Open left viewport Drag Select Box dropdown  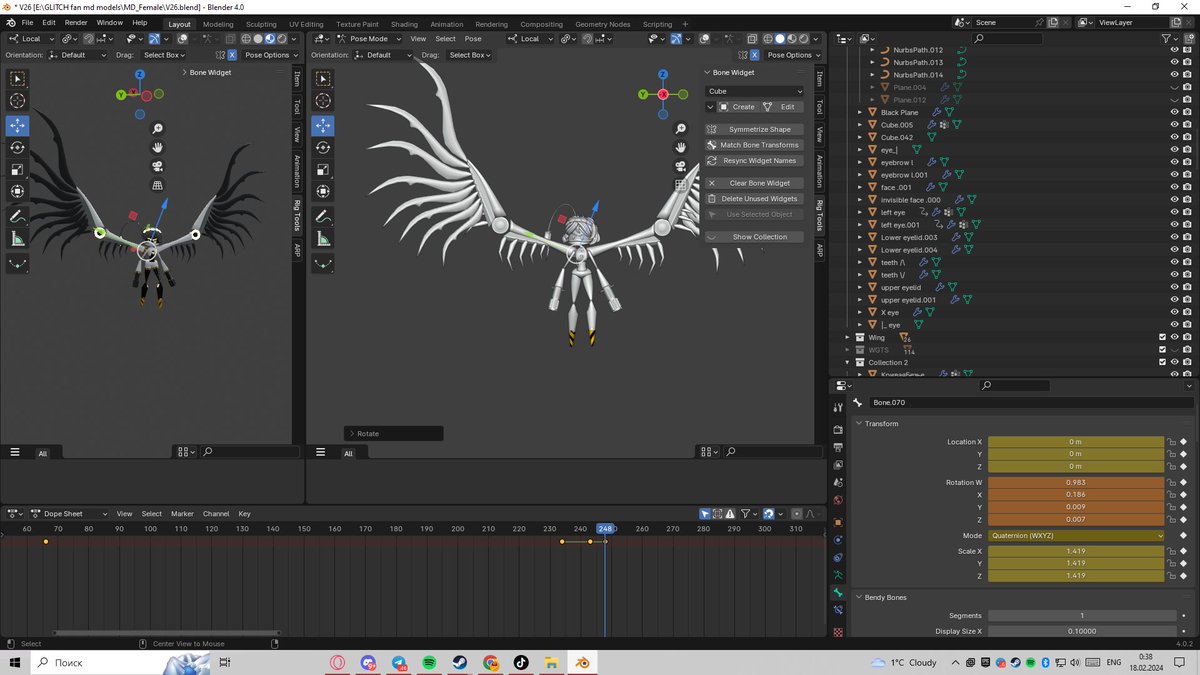coord(165,55)
